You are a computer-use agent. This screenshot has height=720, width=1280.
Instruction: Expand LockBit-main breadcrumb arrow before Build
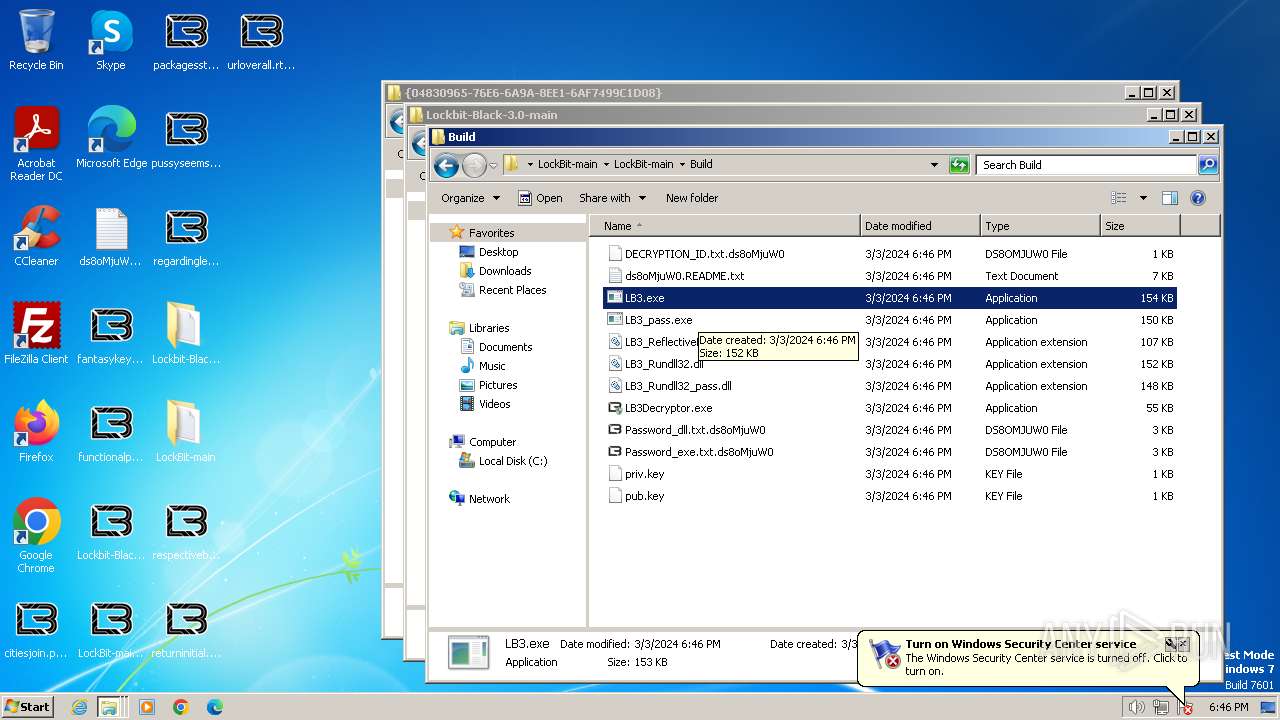[x=682, y=164]
